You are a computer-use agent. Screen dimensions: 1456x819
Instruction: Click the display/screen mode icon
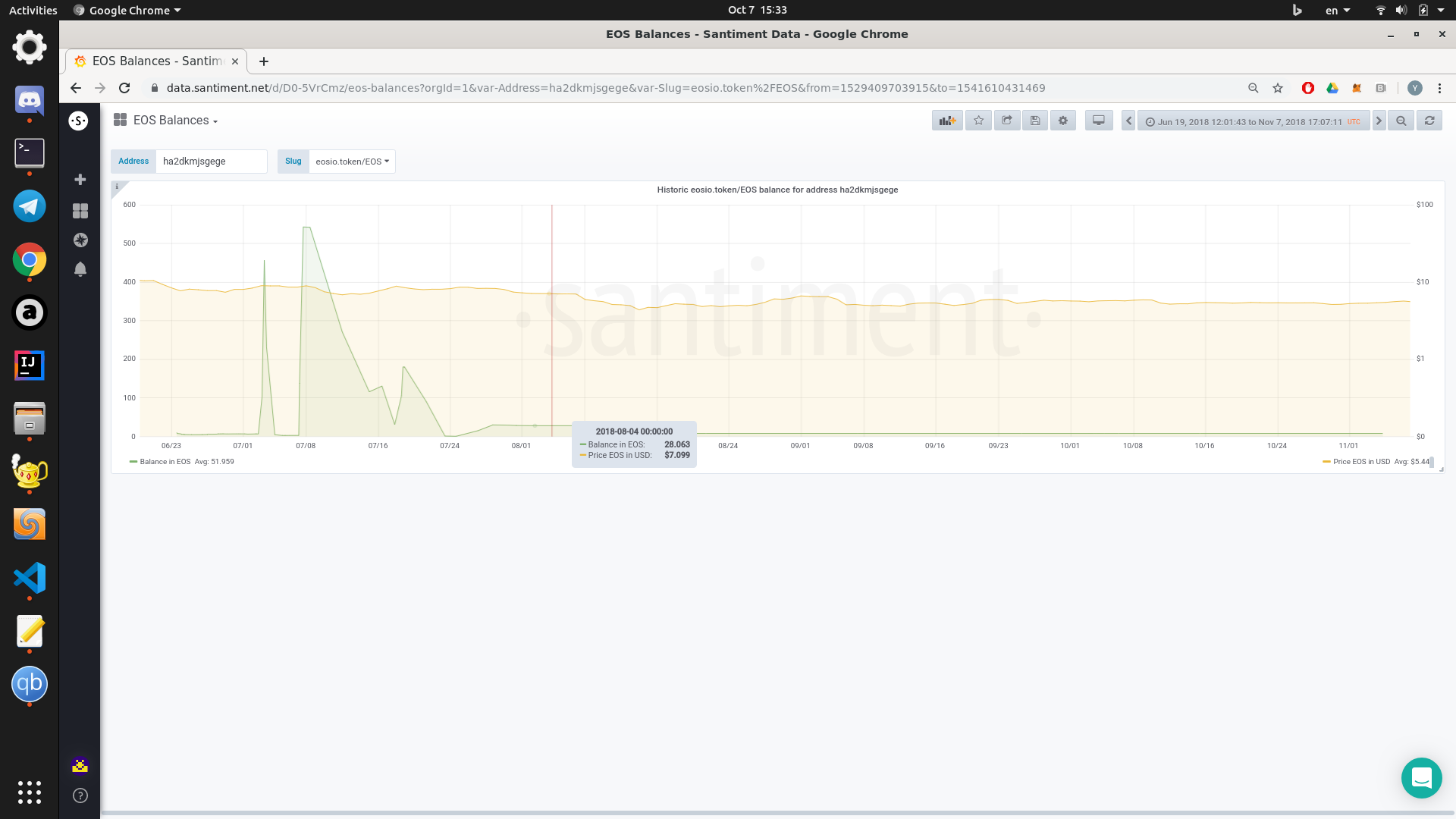click(1098, 120)
